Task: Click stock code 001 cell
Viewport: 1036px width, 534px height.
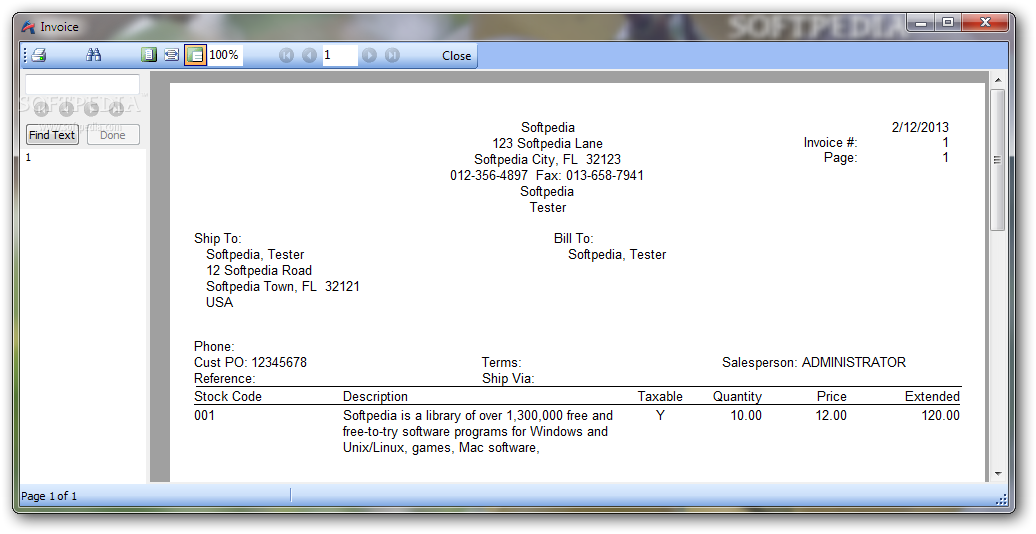Action: coord(205,416)
